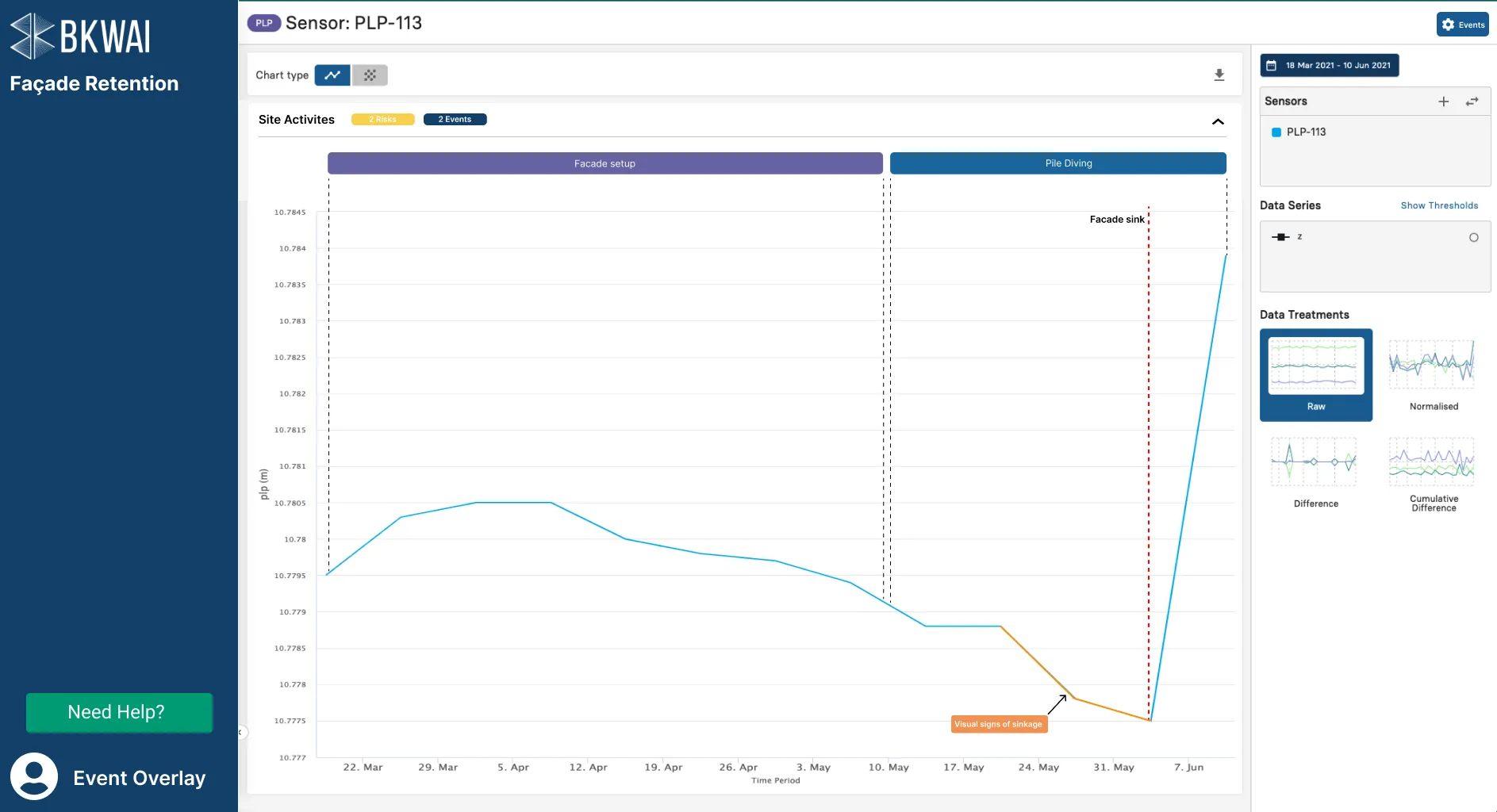Choose the Raw data treatment
Image resolution: width=1497 pixels, height=812 pixels.
click(x=1316, y=375)
